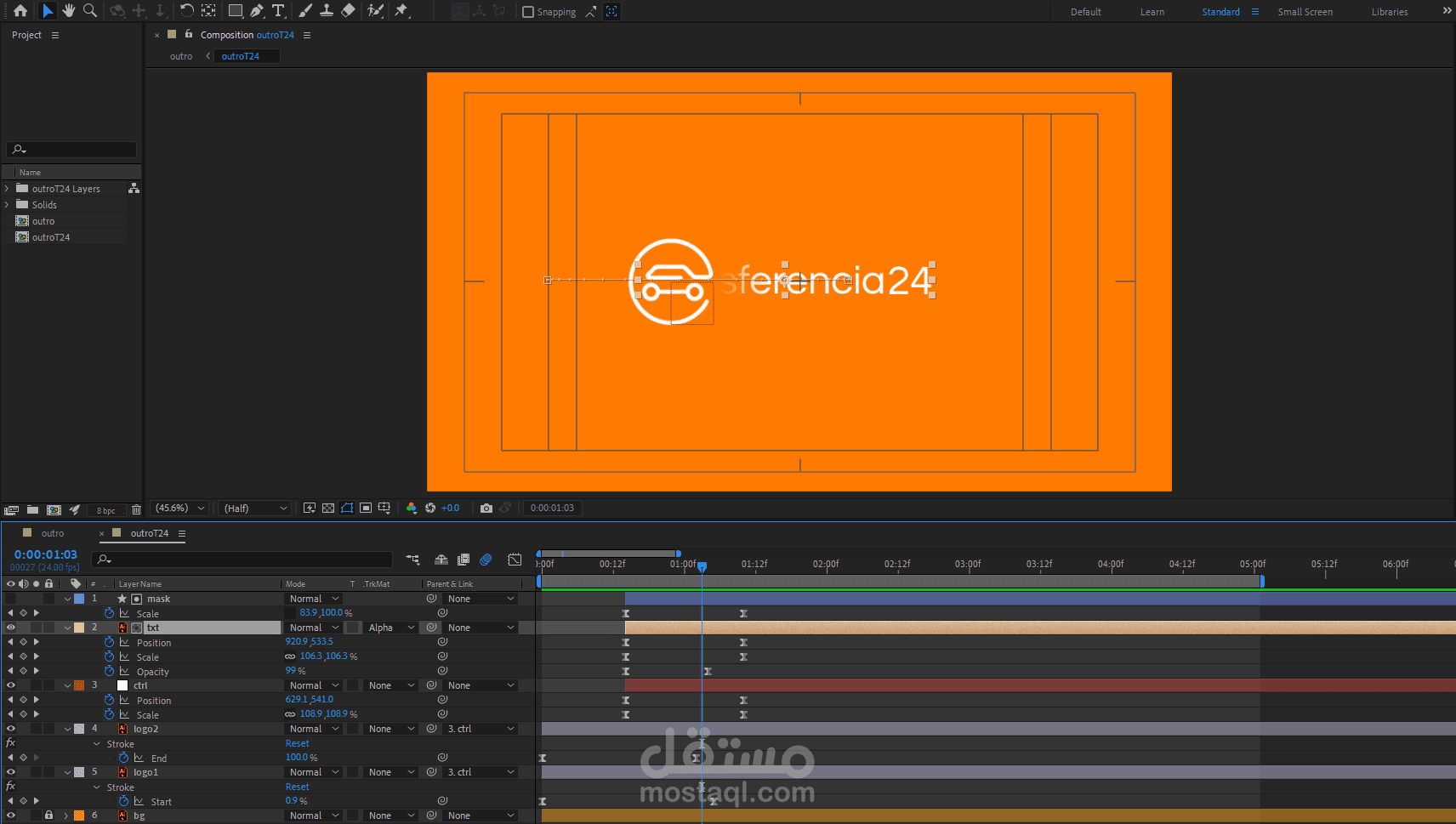Open the Project panel menu

(55, 35)
